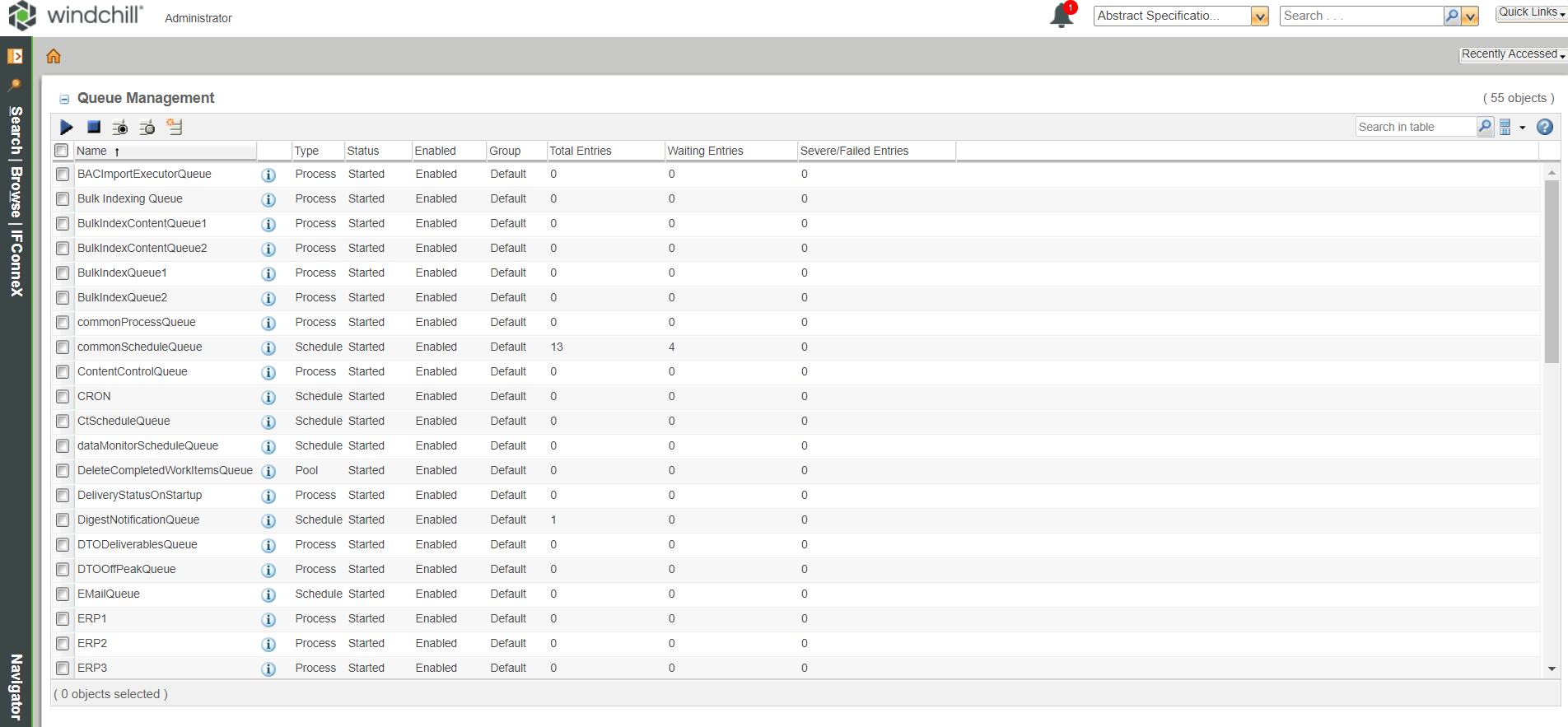Start selected queues with blue play icon

click(67, 127)
